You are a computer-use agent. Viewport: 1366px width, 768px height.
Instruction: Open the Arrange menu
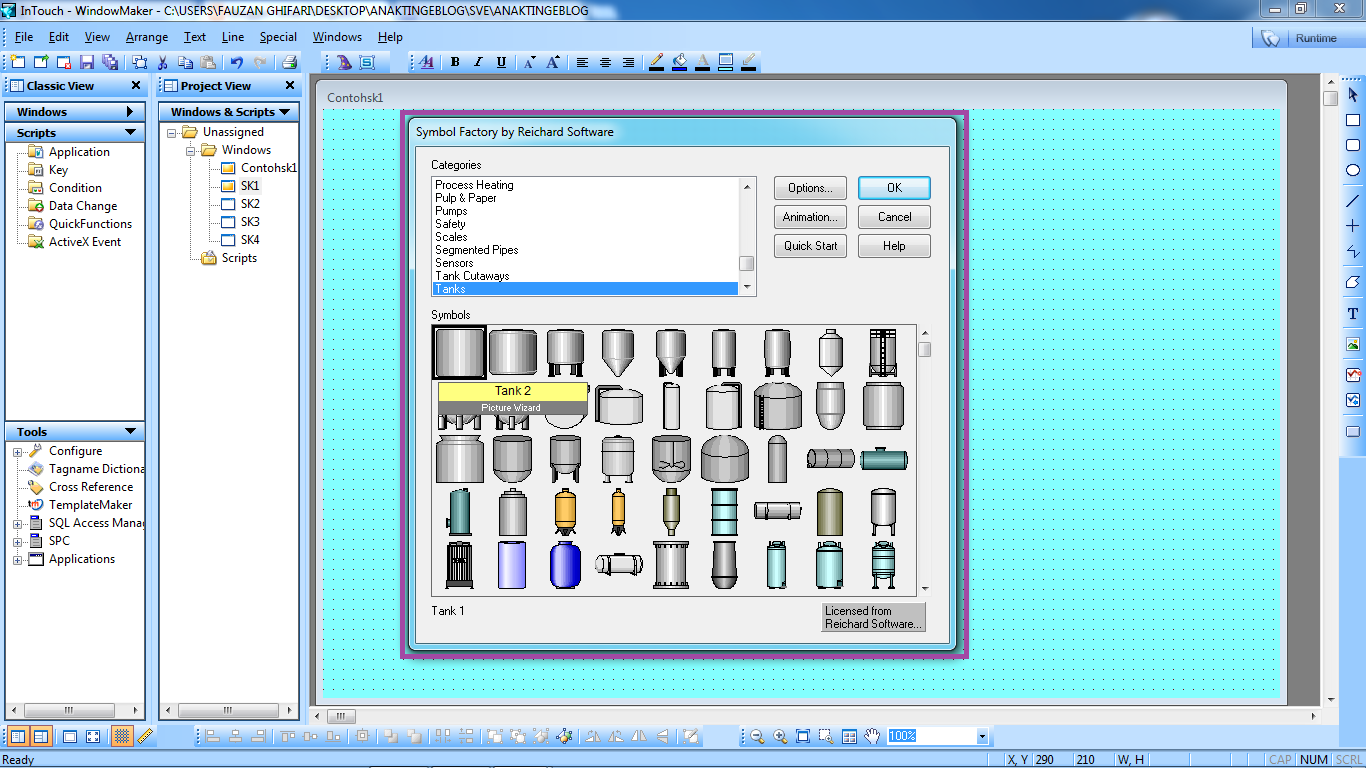147,37
